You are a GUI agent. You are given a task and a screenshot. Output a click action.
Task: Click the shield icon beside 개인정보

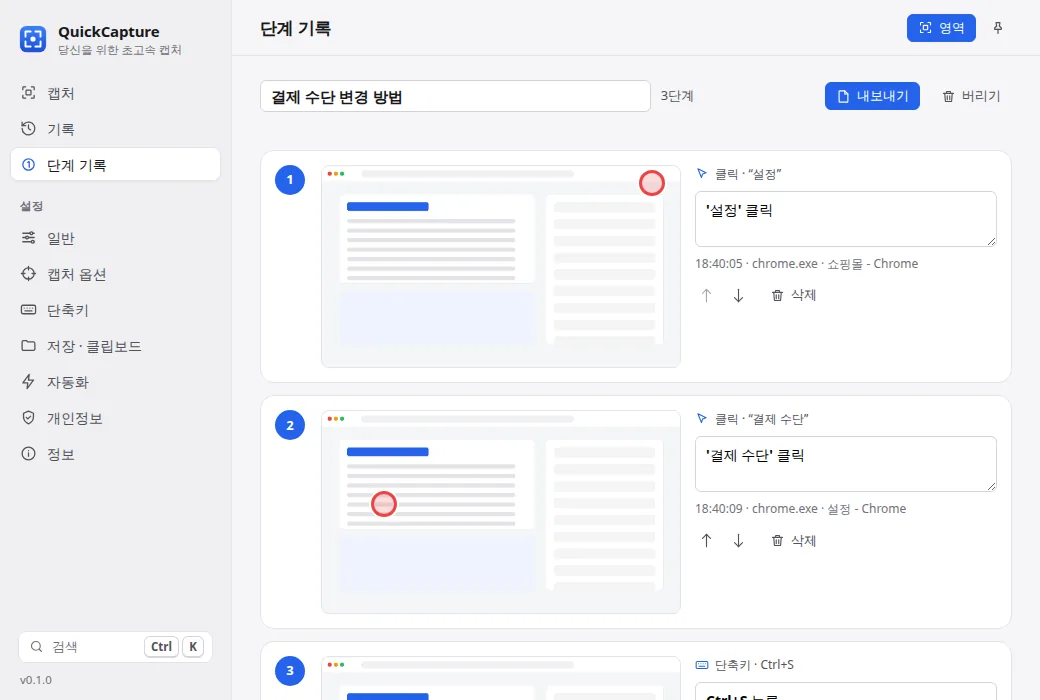pyautogui.click(x=29, y=417)
